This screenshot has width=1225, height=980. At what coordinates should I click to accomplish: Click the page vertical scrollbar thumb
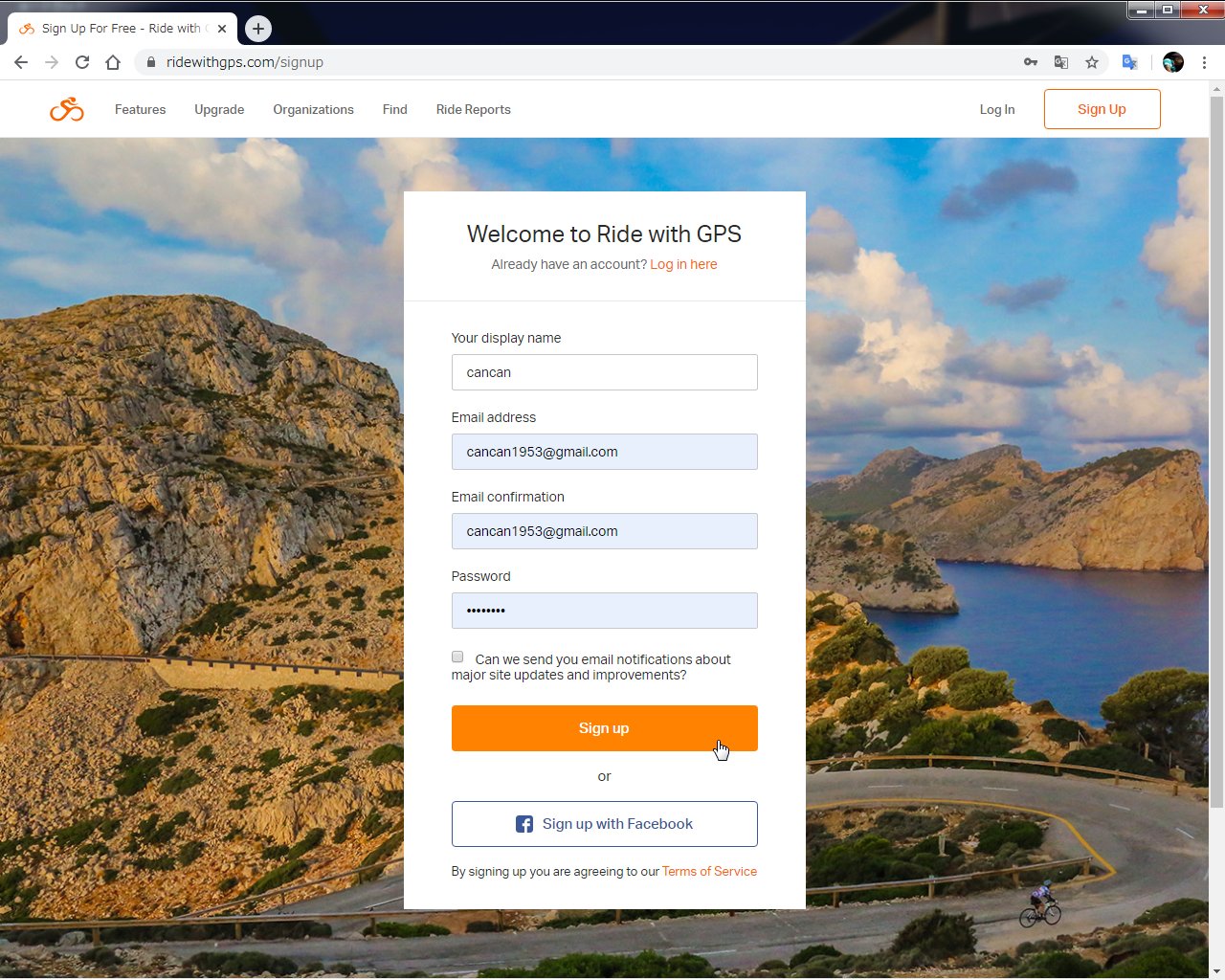tap(1216, 453)
